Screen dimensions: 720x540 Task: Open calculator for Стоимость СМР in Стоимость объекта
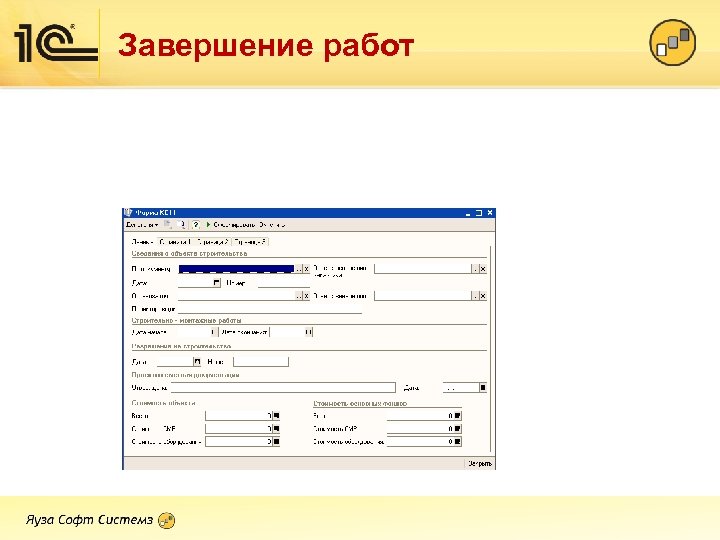pyautogui.click(x=276, y=428)
